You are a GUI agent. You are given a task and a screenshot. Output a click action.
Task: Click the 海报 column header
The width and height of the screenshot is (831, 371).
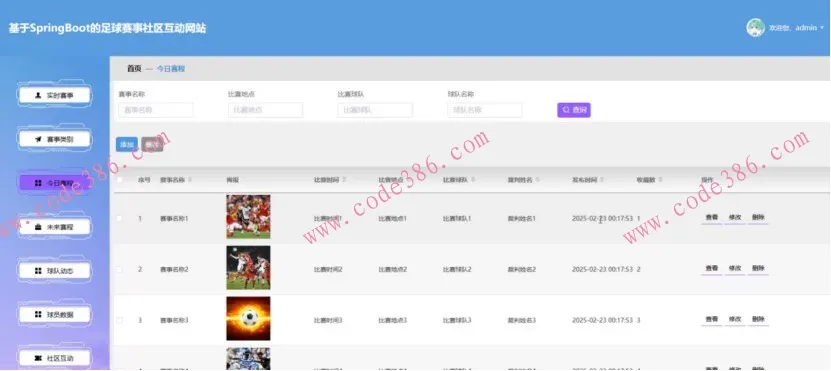(x=232, y=180)
